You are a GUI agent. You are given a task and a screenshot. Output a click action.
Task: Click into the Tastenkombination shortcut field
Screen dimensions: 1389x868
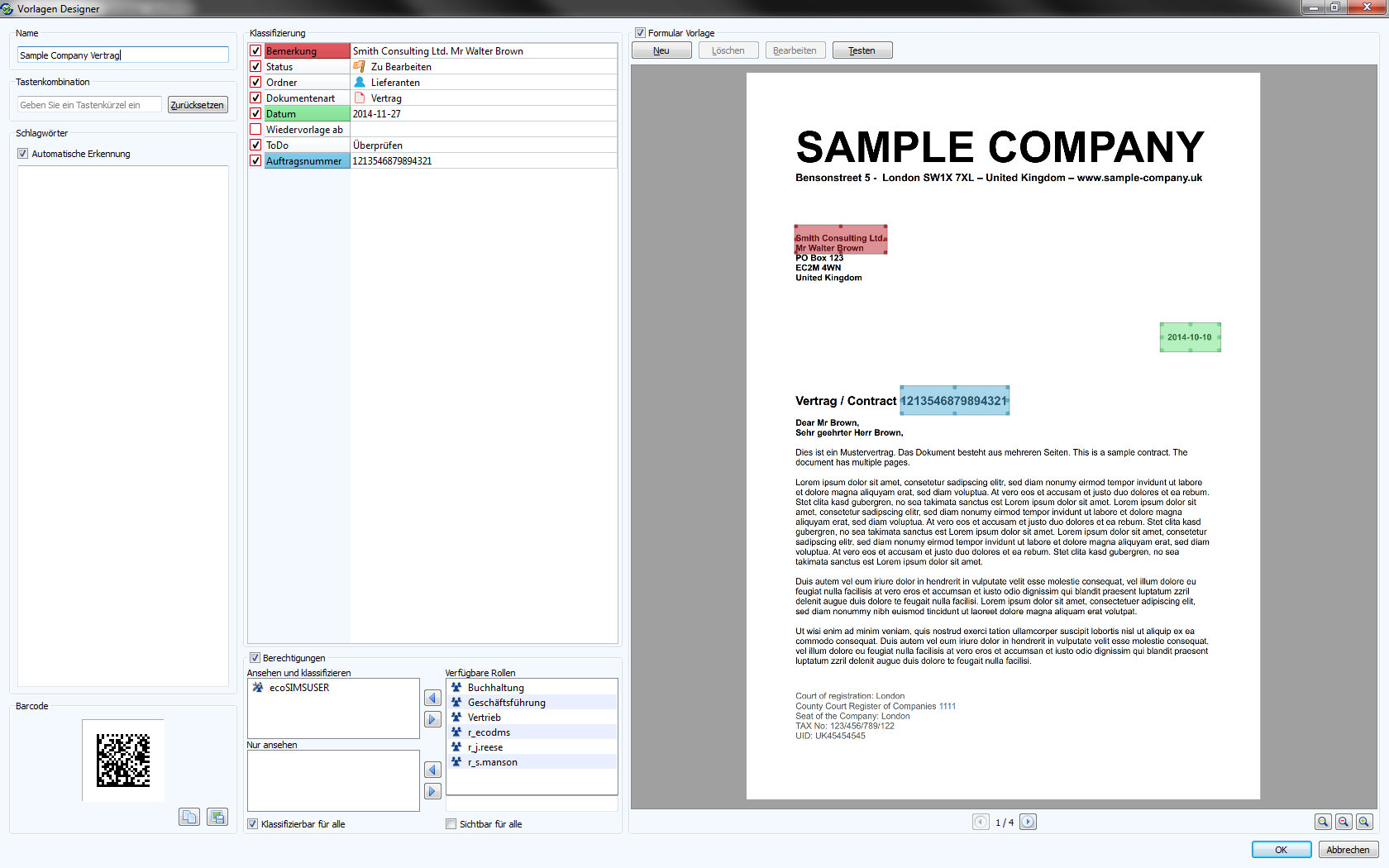[x=89, y=105]
